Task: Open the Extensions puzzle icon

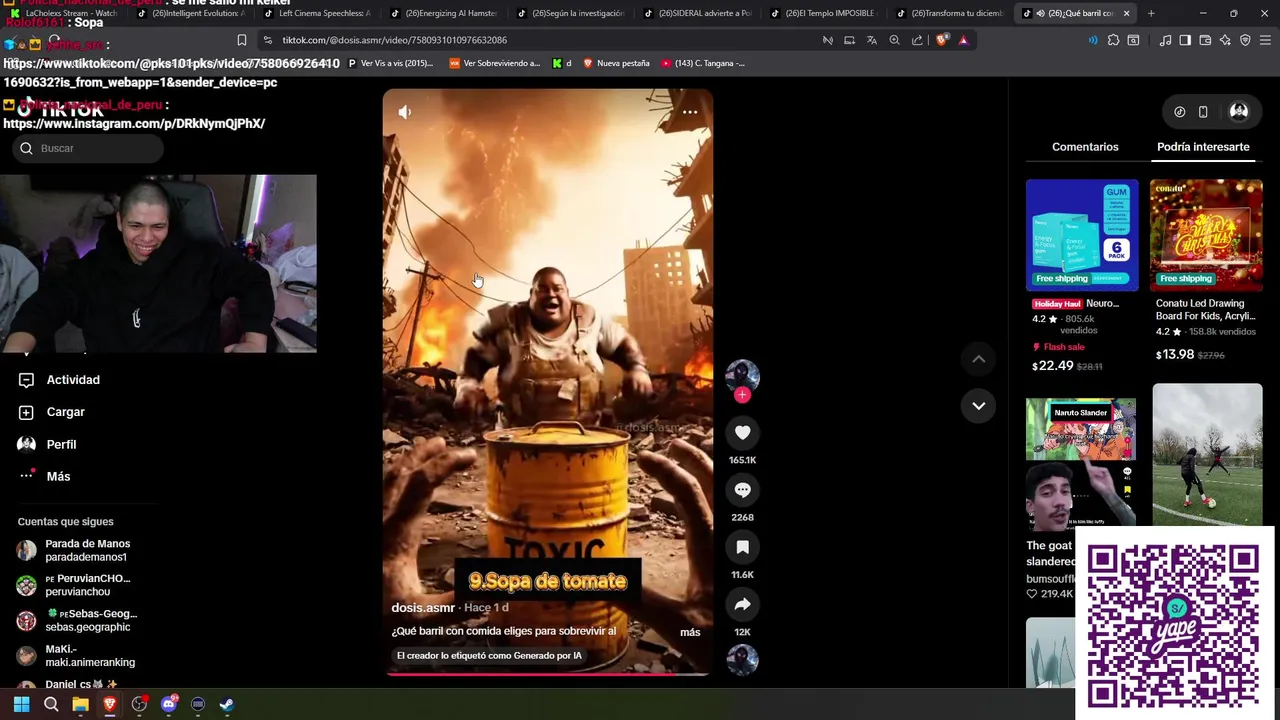Action: [x=1113, y=40]
